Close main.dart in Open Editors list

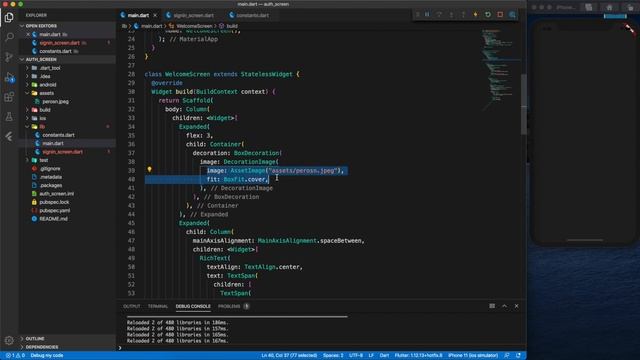pos(28,34)
